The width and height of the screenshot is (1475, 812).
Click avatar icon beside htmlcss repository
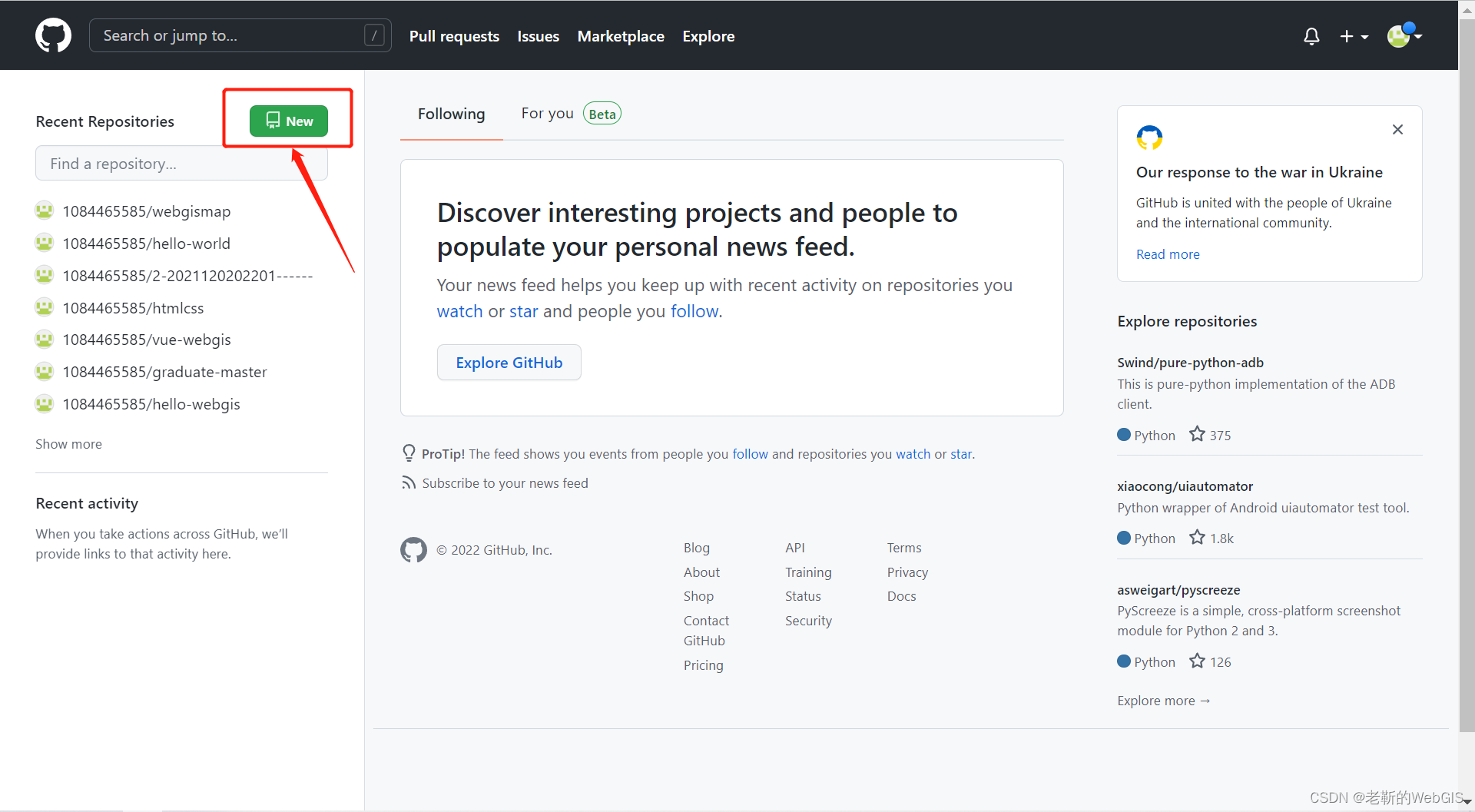coord(45,307)
